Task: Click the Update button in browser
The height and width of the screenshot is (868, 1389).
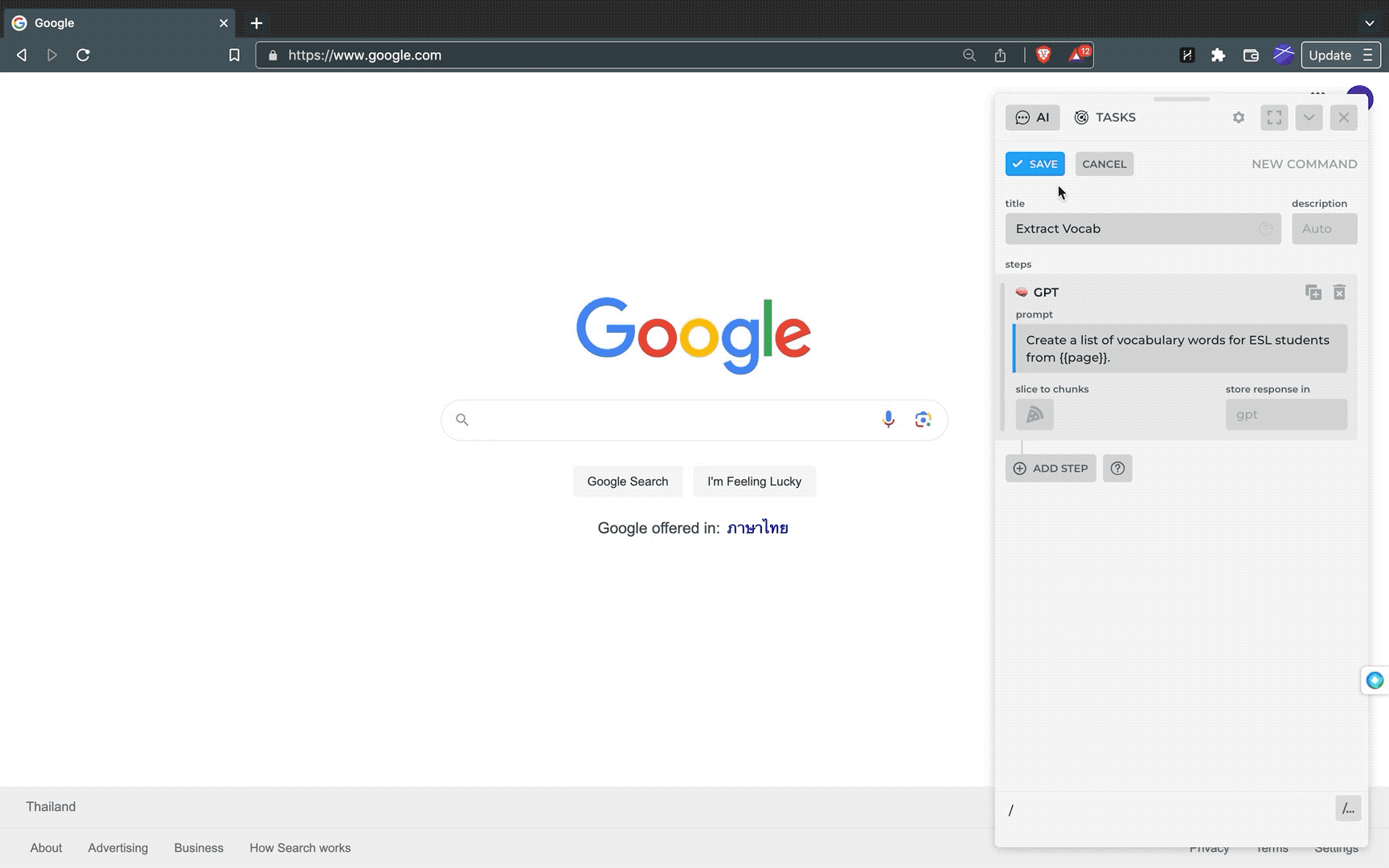Action: pyautogui.click(x=1341, y=55)
